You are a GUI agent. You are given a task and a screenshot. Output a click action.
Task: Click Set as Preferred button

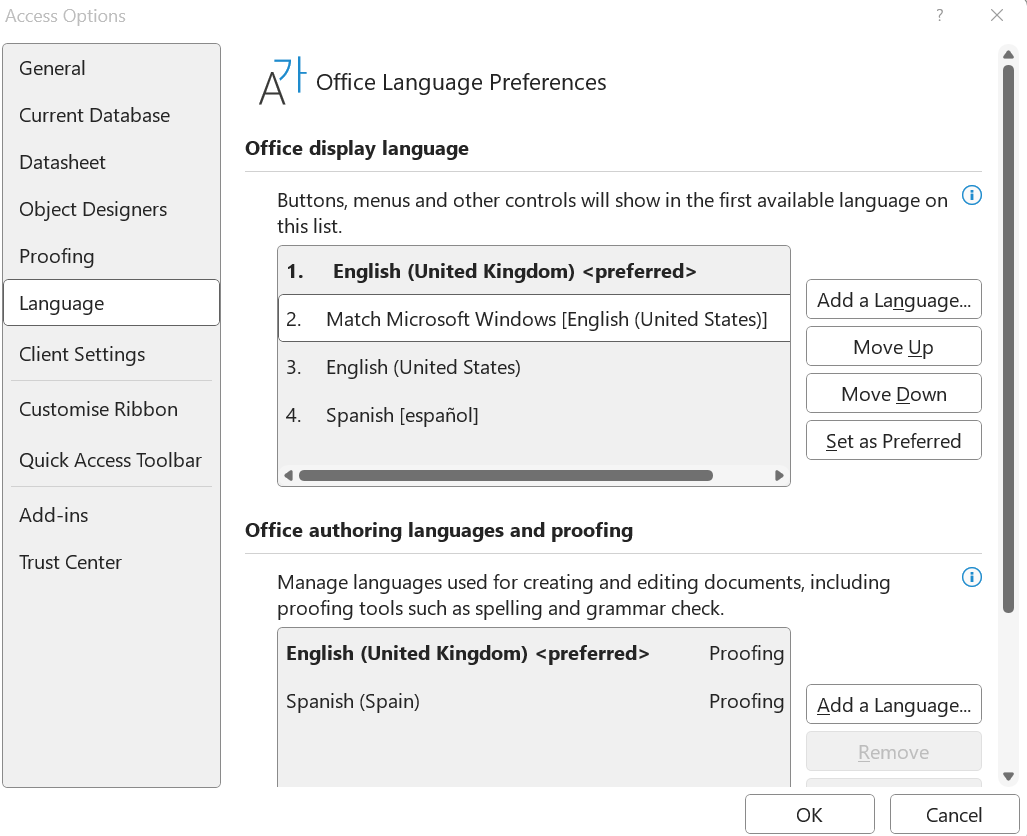click(x=893, y=441)
